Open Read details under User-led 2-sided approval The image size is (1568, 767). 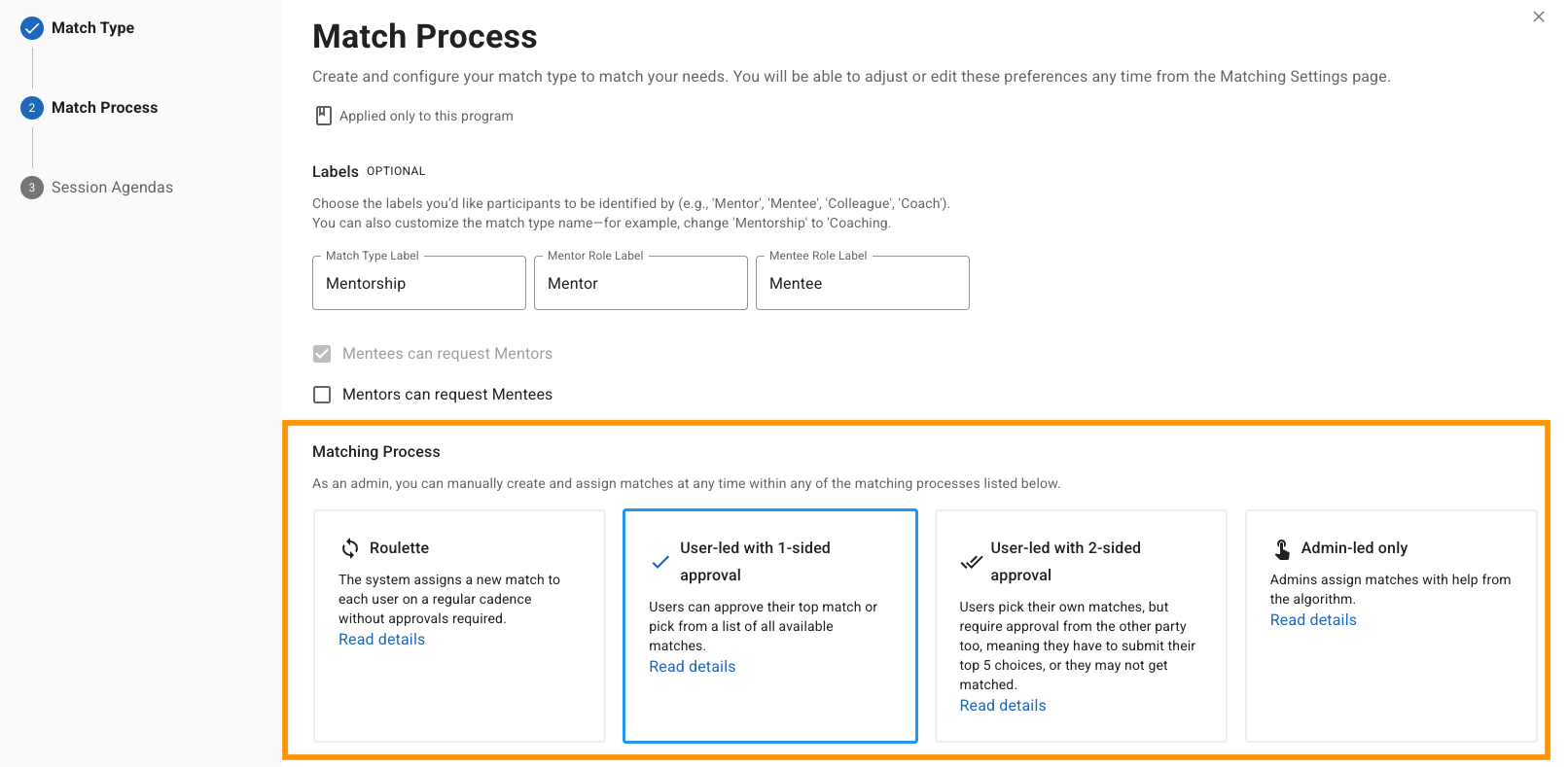coord(1003,706)
